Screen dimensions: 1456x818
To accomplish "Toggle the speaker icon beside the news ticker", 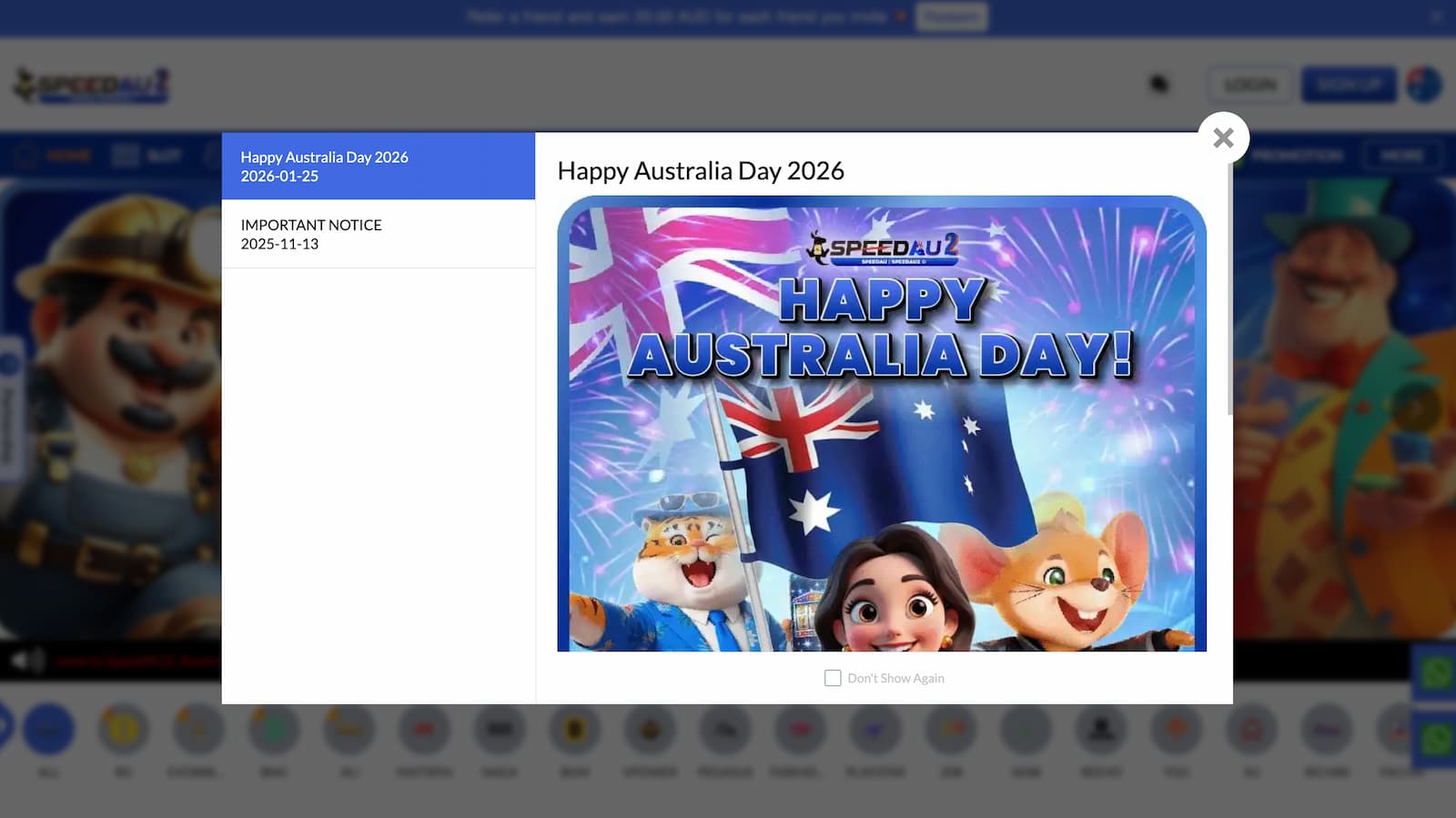I will click(x=27, y=660).
